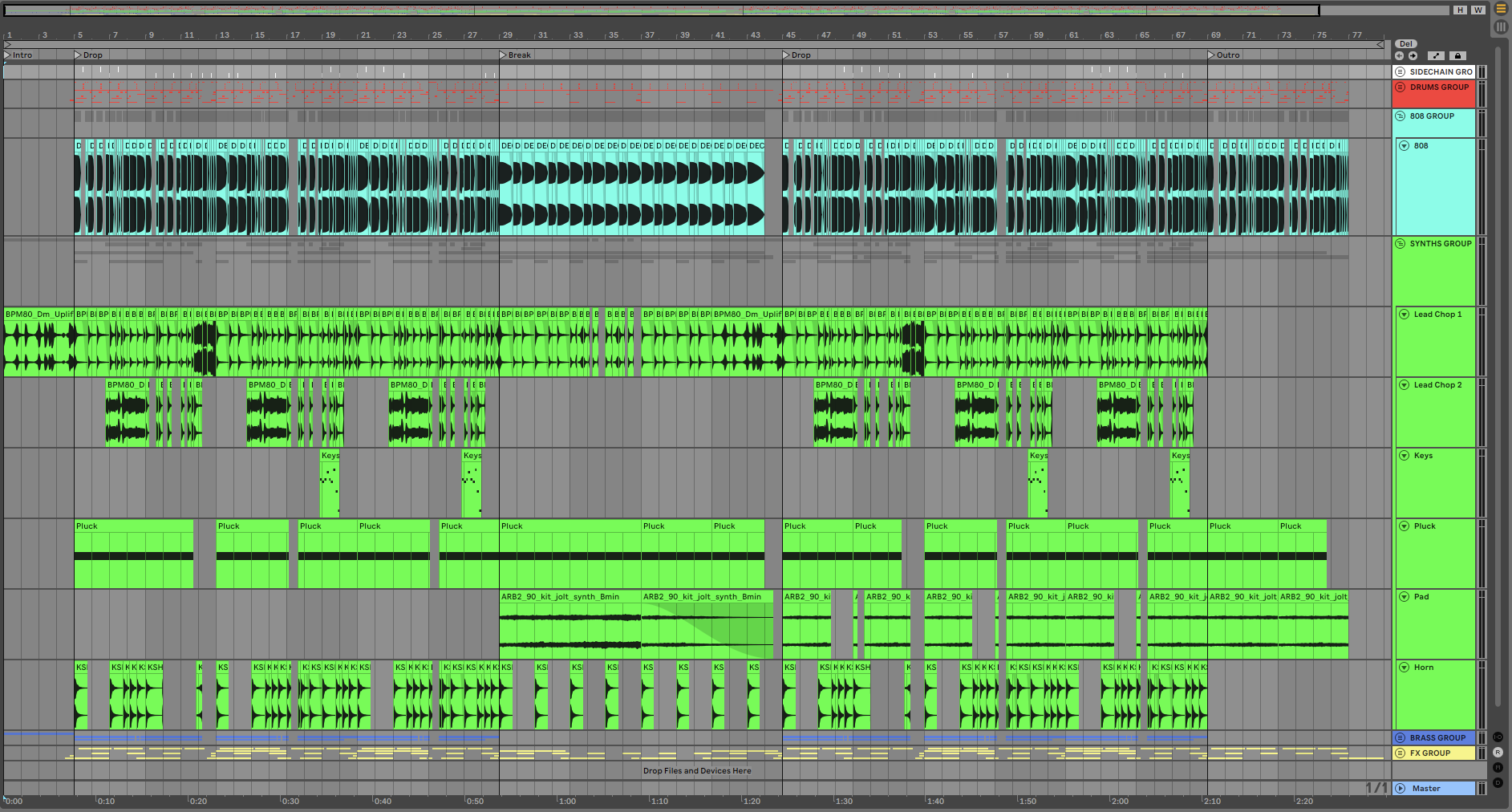Collapse the Pad track arrow
The width and height of the screenshot is (1512, 812).
point(1405,597)
